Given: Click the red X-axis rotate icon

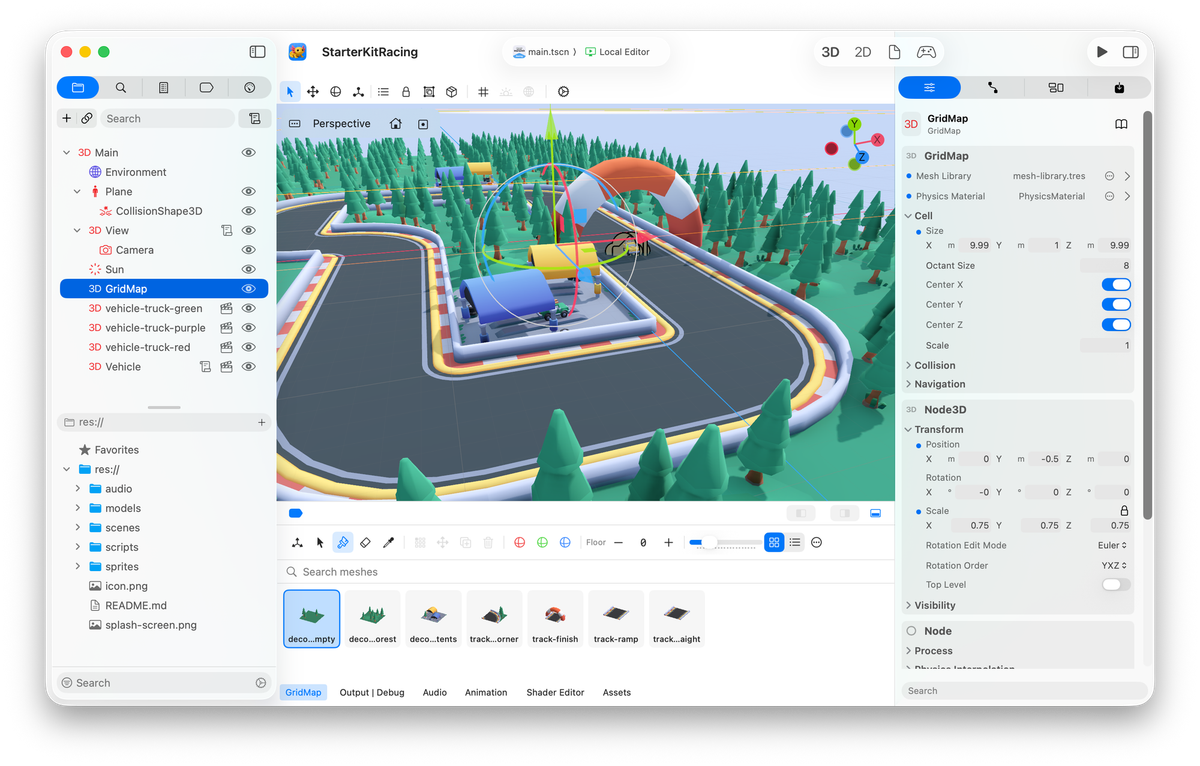Looking at the screenshot, I should [519, 542].
